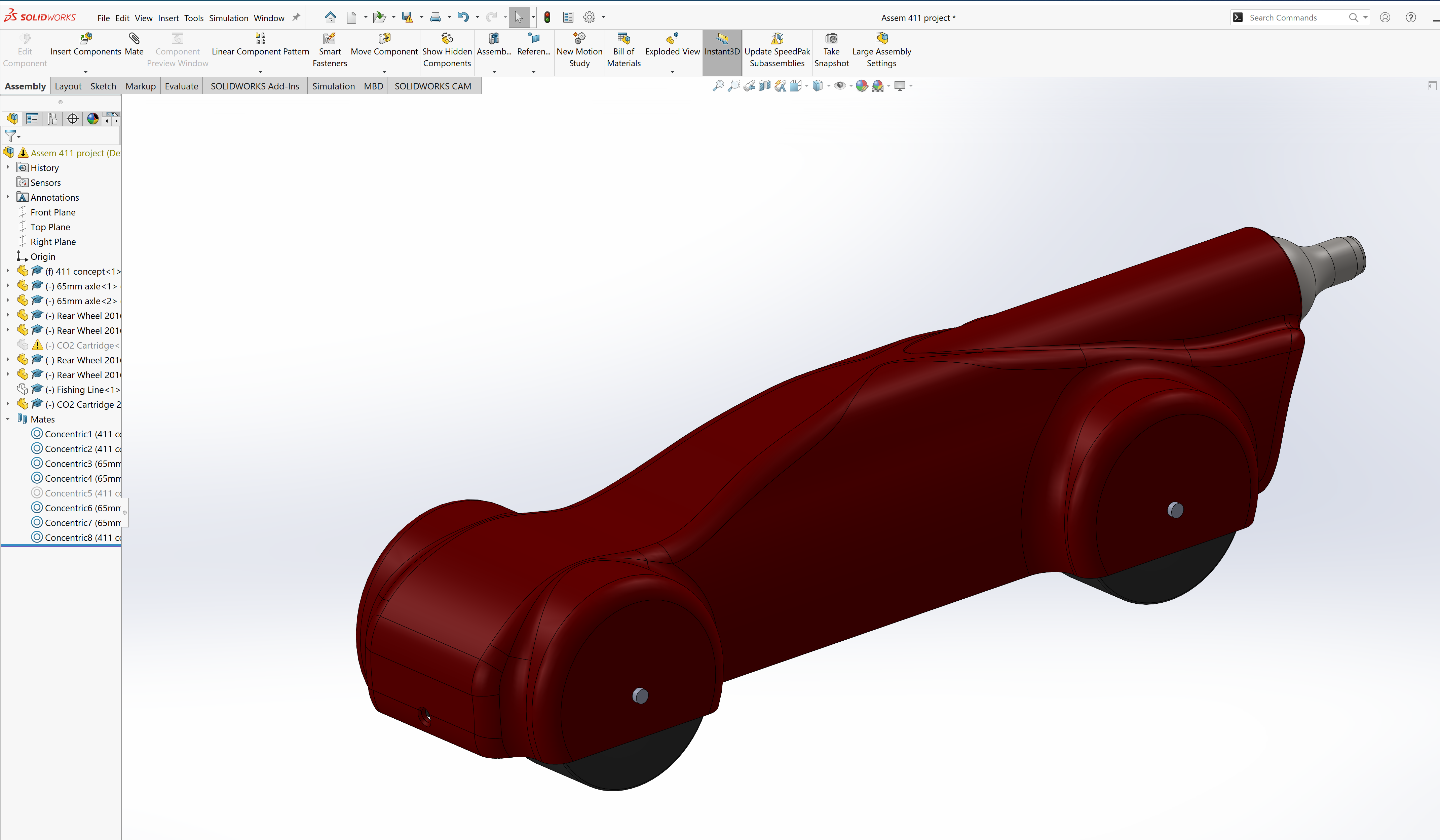Open ConfigurationManager tab icon

click(52, 119)
